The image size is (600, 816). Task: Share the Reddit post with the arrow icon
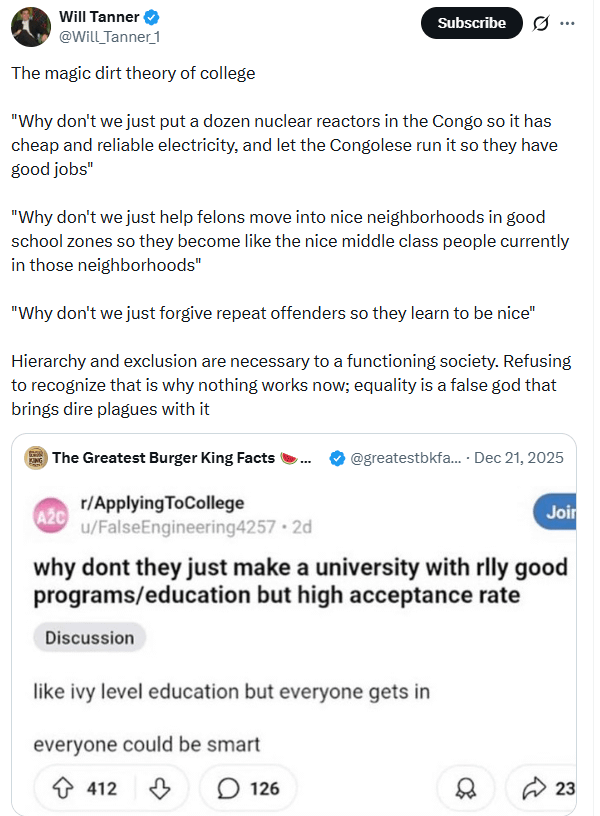534,788
